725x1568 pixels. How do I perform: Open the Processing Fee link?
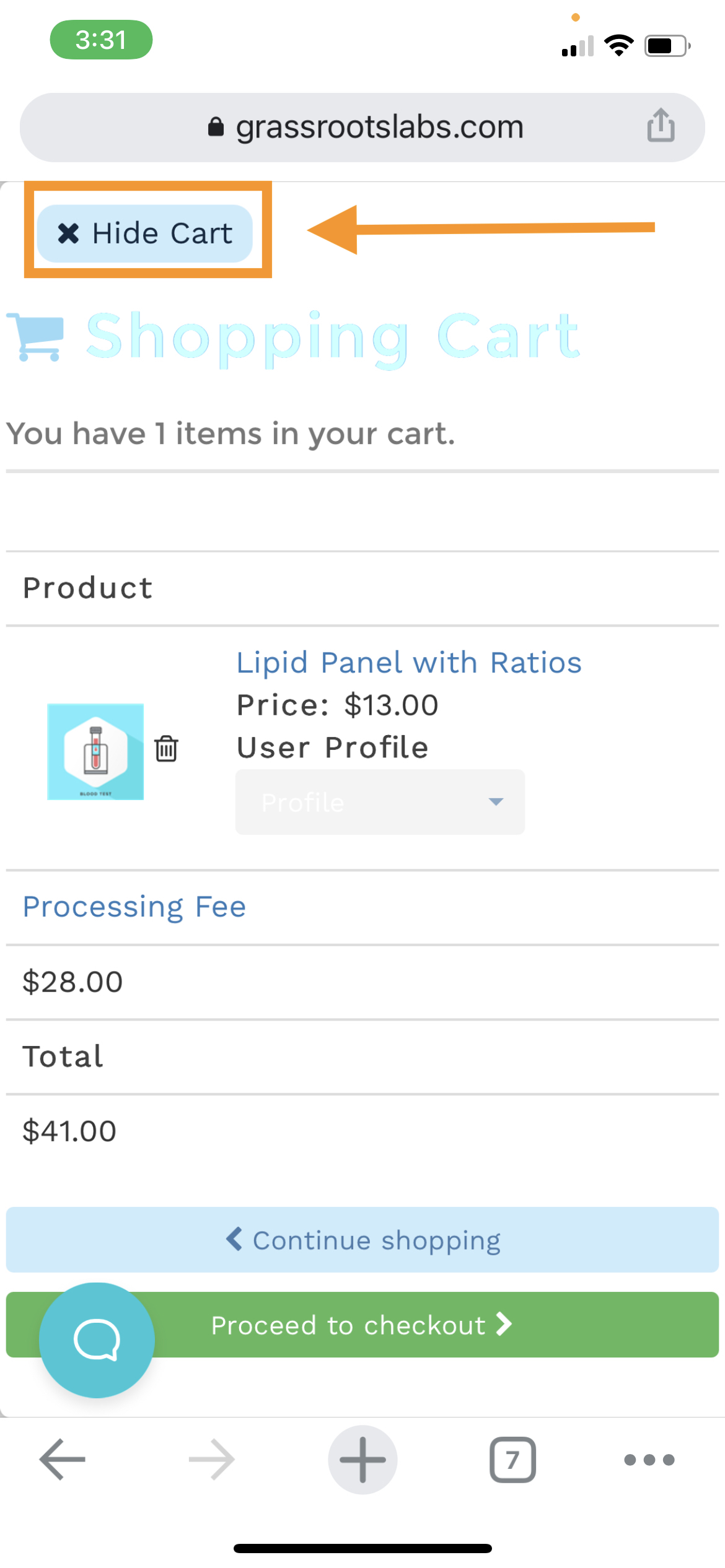pos(134,907)
